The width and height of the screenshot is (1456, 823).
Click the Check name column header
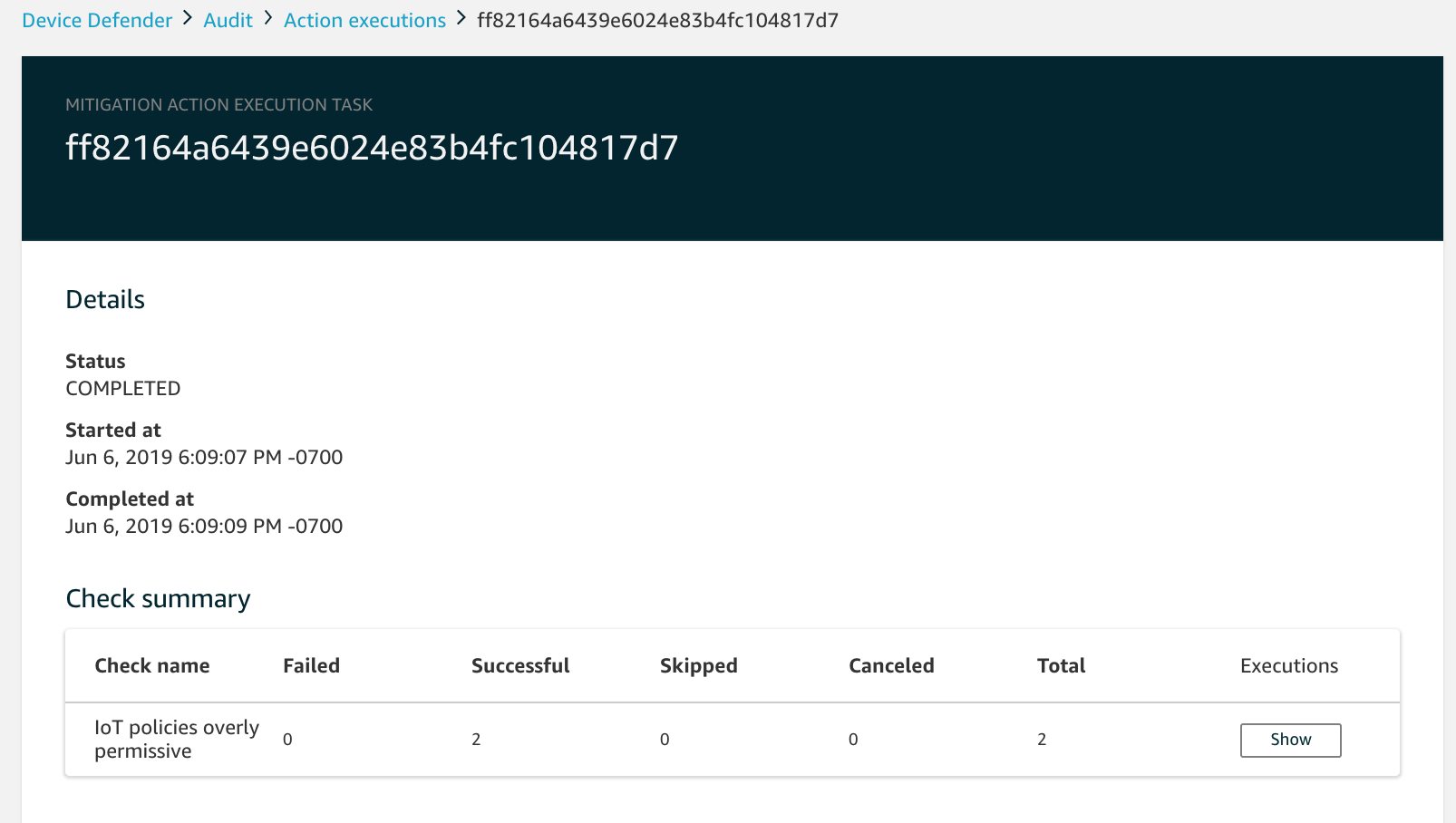coord(152,666)
